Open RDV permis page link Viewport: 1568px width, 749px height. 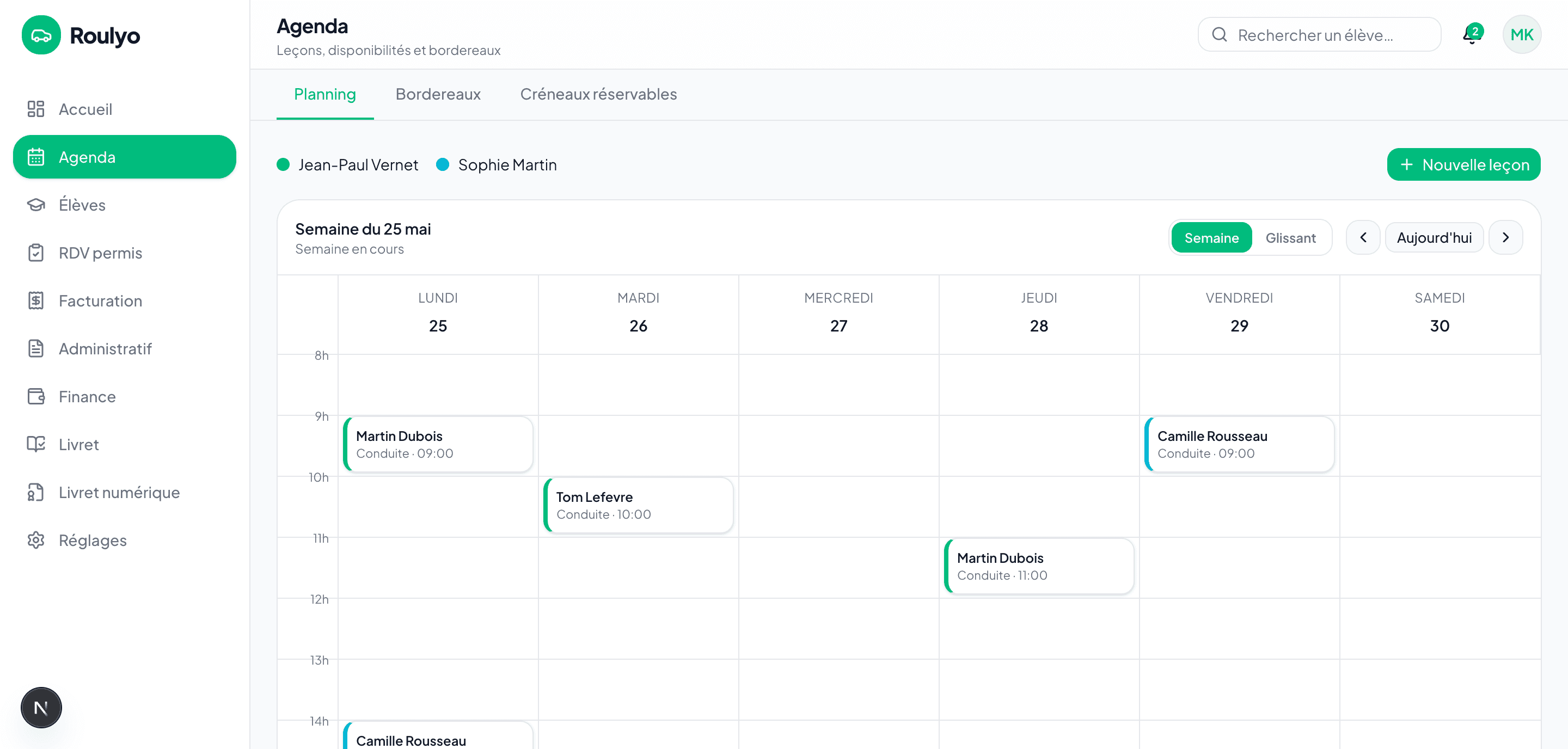coord(125,253)
